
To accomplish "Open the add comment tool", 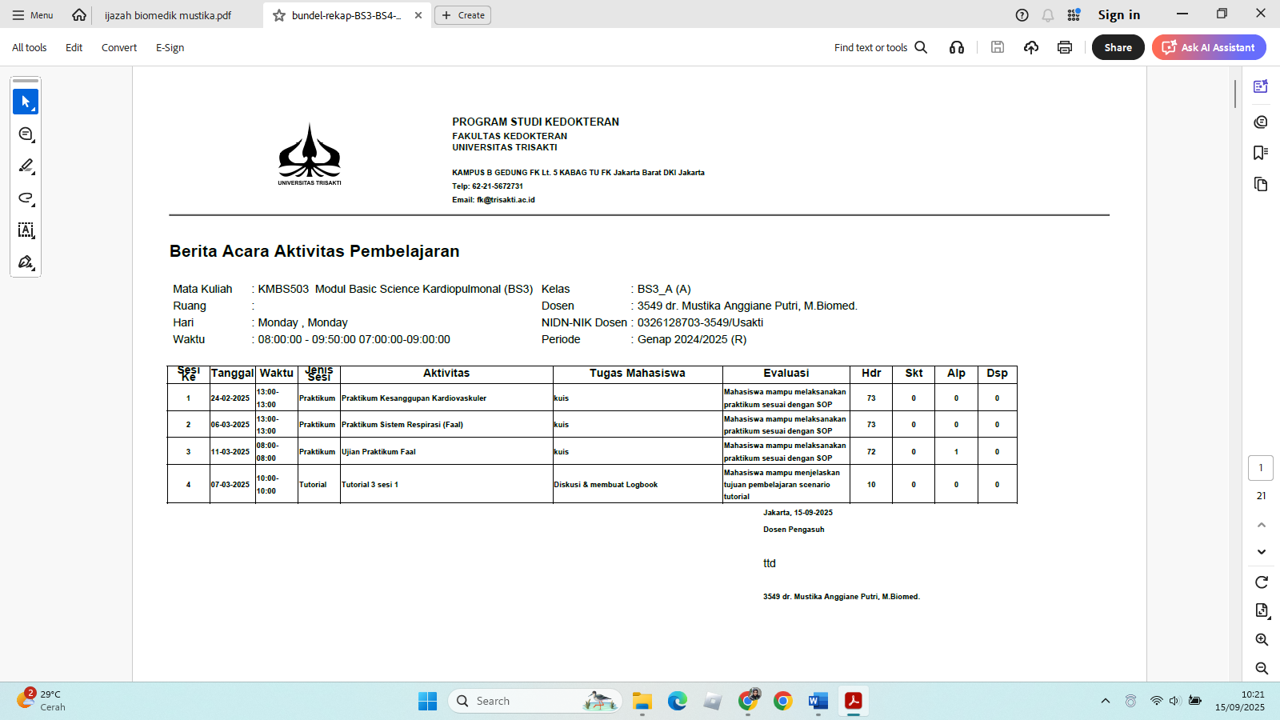I will click(26, 134).
